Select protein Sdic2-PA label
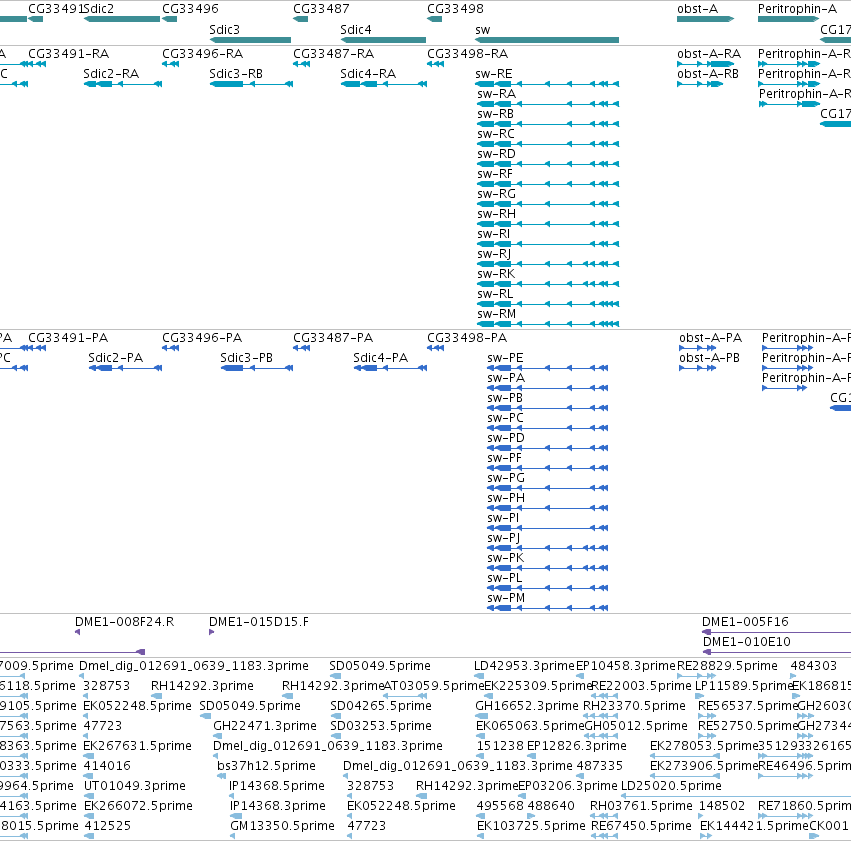 (116, 358)
